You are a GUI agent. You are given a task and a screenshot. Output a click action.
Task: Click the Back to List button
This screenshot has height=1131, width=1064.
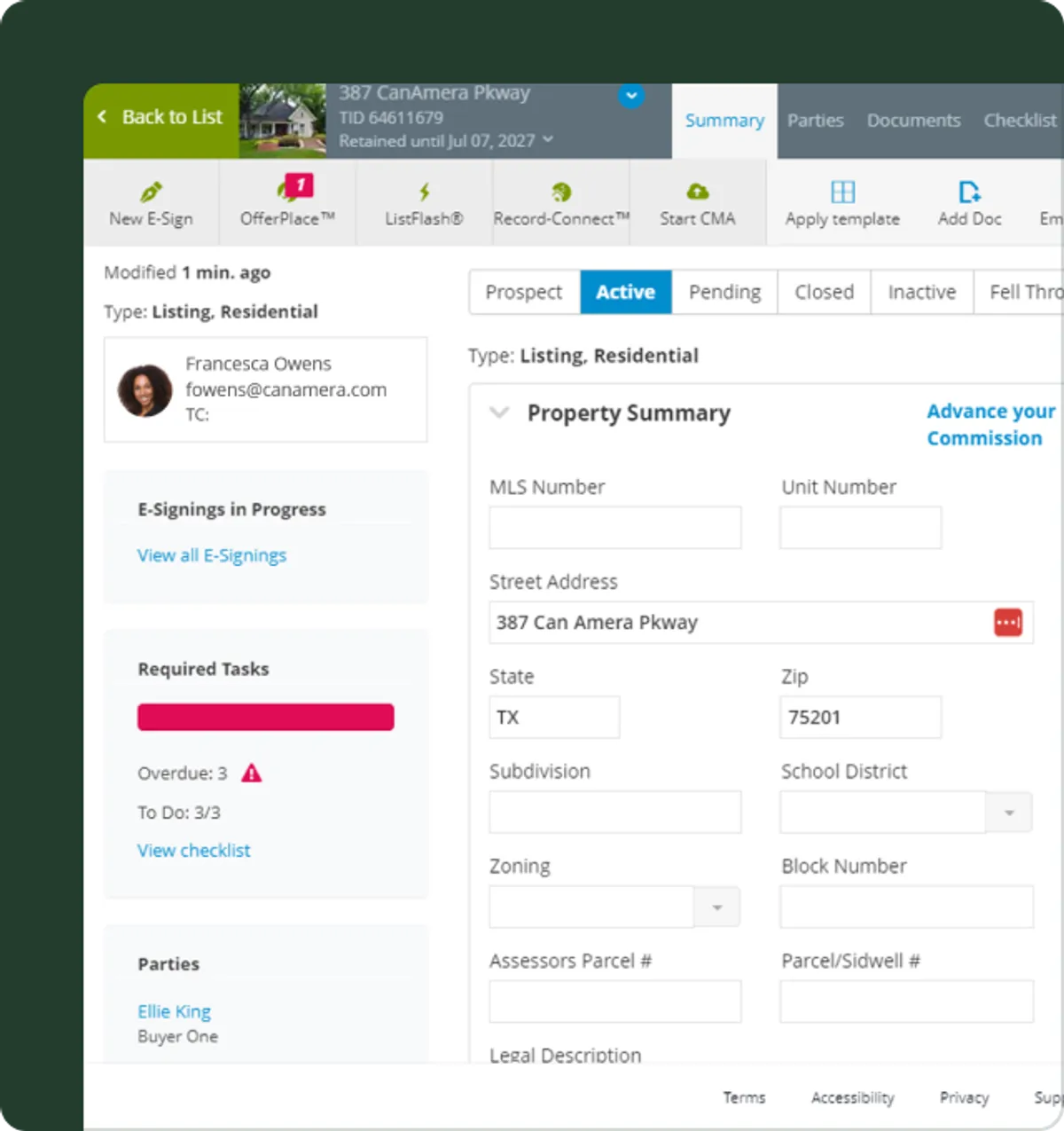coord(161,117)
